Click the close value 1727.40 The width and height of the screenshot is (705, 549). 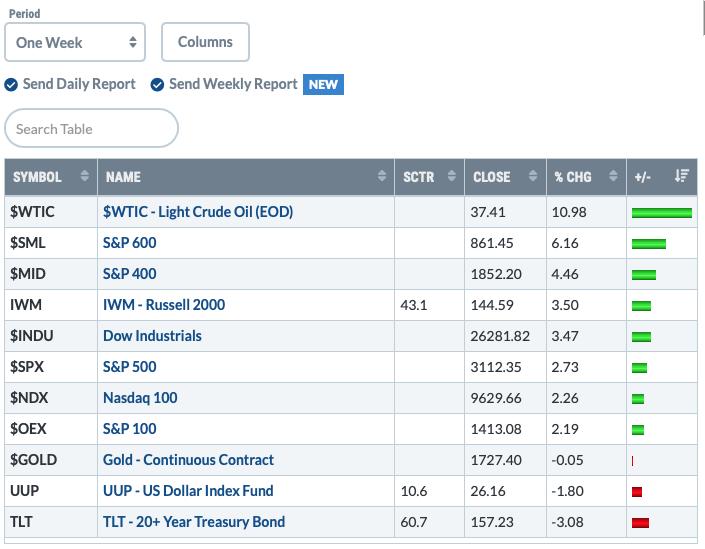tap(496, 460)
